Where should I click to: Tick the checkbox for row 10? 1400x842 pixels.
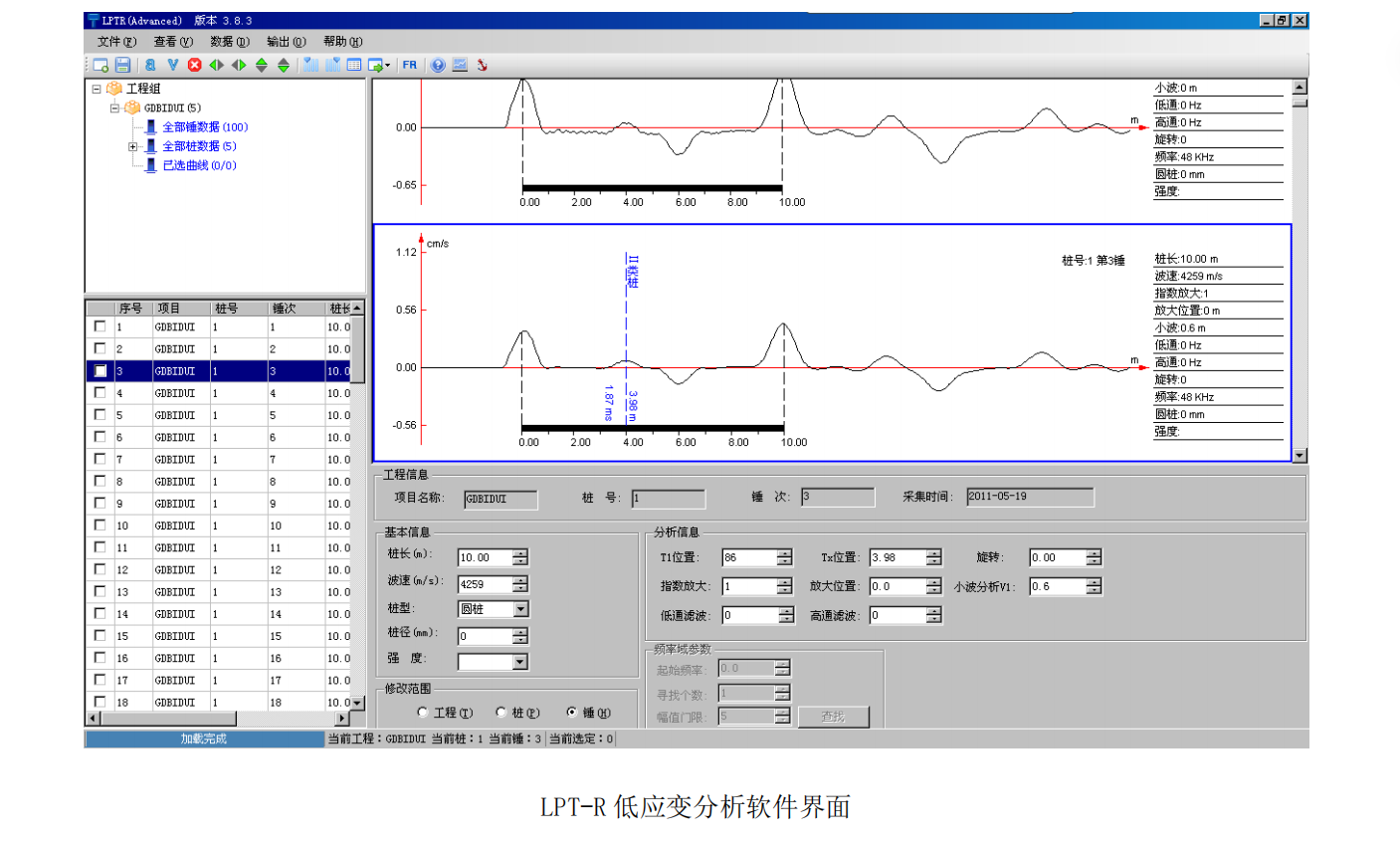click(100, 526)
